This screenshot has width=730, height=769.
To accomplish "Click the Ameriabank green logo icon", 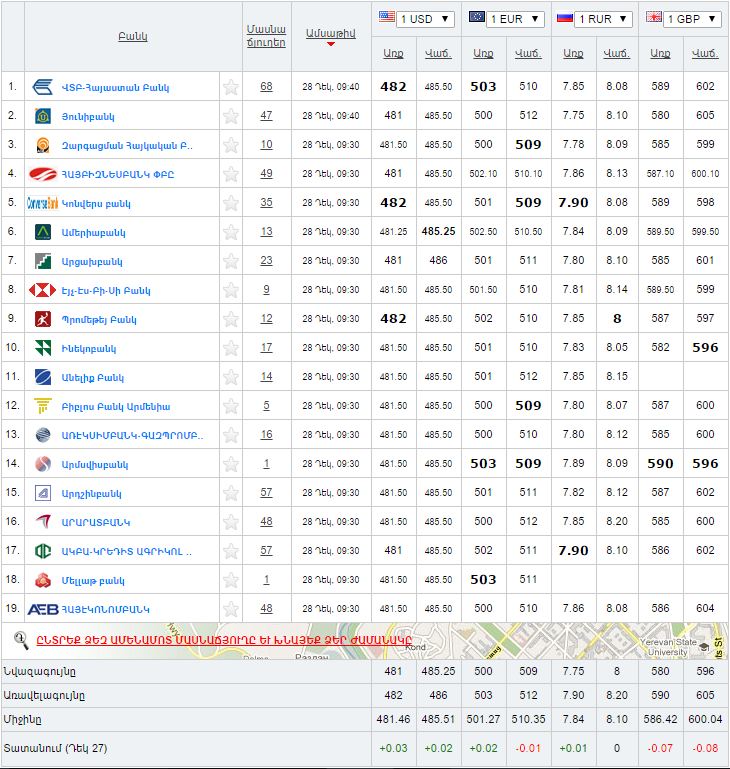I will click(43, 232).
